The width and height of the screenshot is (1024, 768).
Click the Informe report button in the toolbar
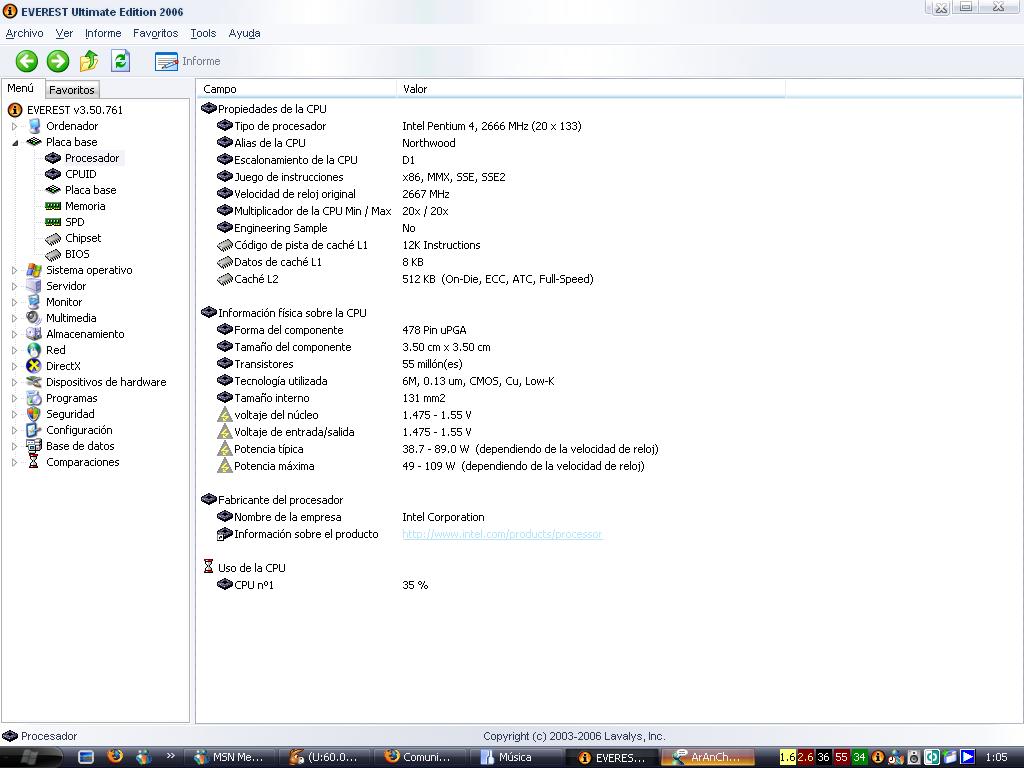(187, 61)
